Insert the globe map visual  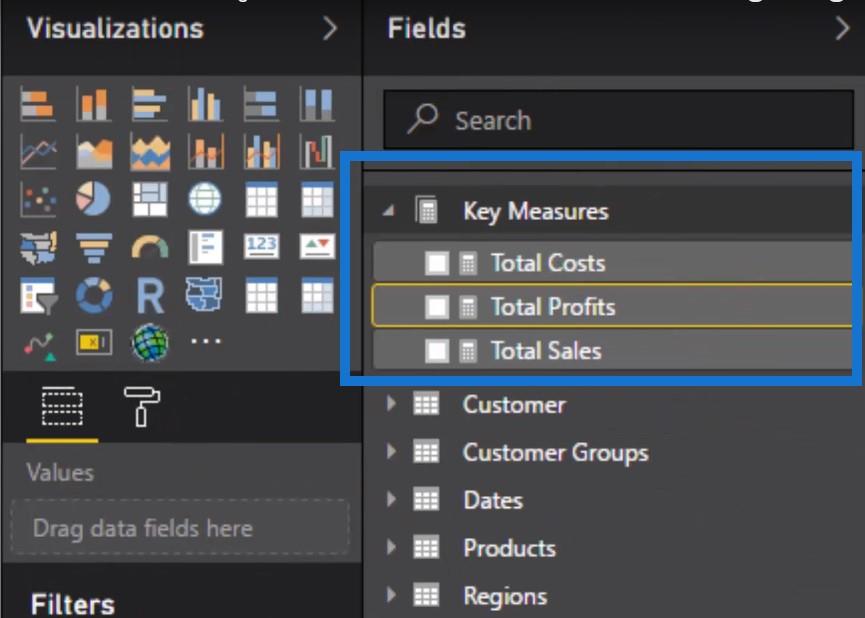205,199
